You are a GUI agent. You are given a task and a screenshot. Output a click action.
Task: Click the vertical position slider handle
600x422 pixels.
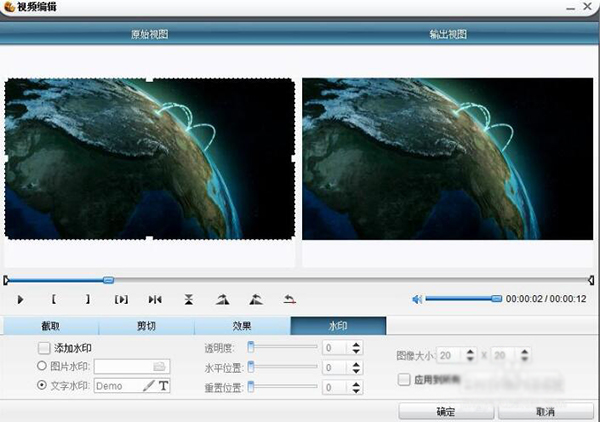coord(251,386)
